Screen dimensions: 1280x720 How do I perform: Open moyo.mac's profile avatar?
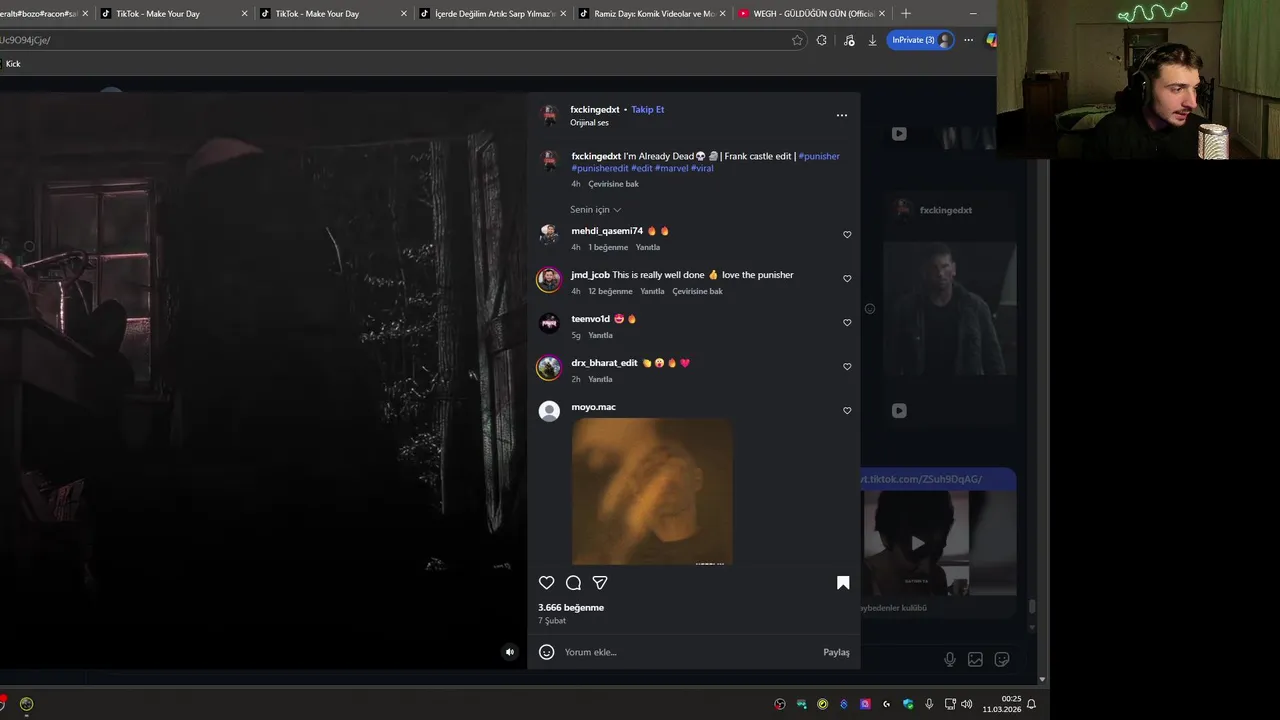pyautogui.click(x=549, y=411)
